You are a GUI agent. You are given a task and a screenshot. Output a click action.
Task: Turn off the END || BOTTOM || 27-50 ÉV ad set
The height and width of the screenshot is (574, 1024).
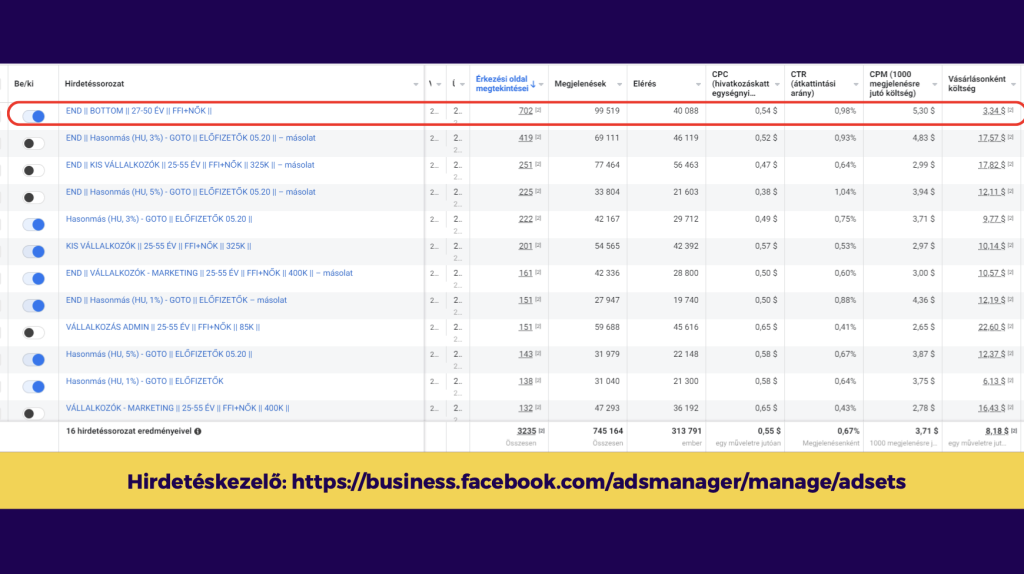(33, 116)
